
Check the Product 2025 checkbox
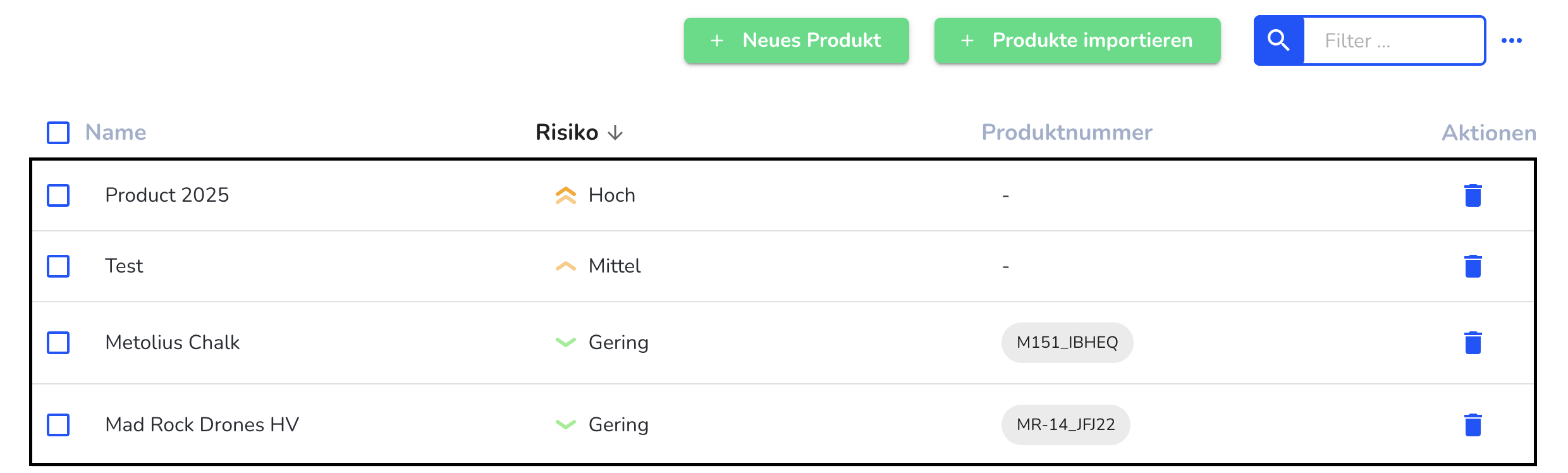58,195
